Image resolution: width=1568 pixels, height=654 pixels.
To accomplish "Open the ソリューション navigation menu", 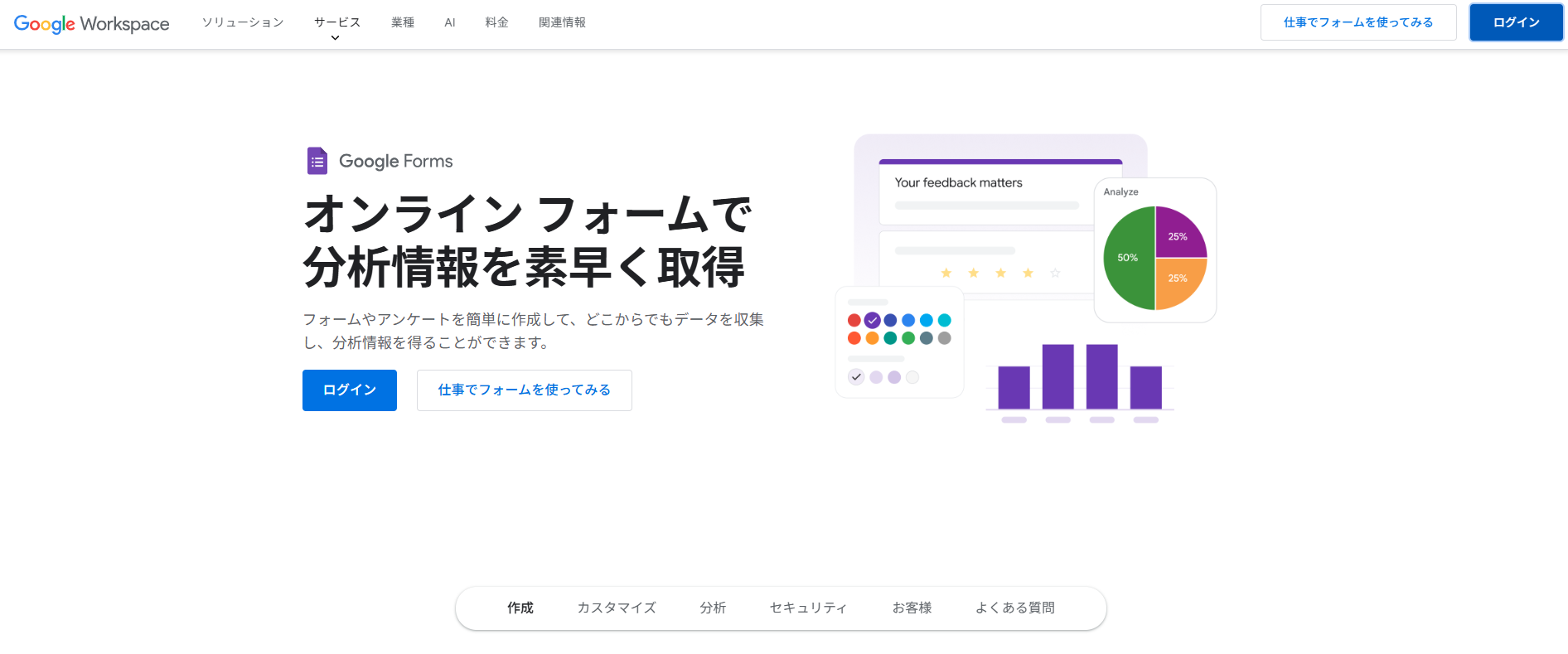I will 243,22.
